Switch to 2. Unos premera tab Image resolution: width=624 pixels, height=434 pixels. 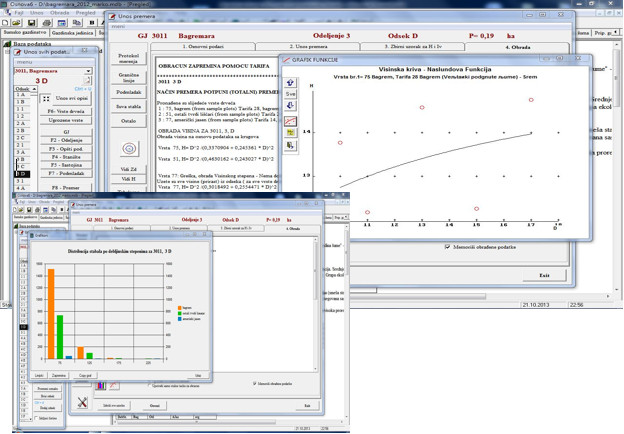click(308, 47)
